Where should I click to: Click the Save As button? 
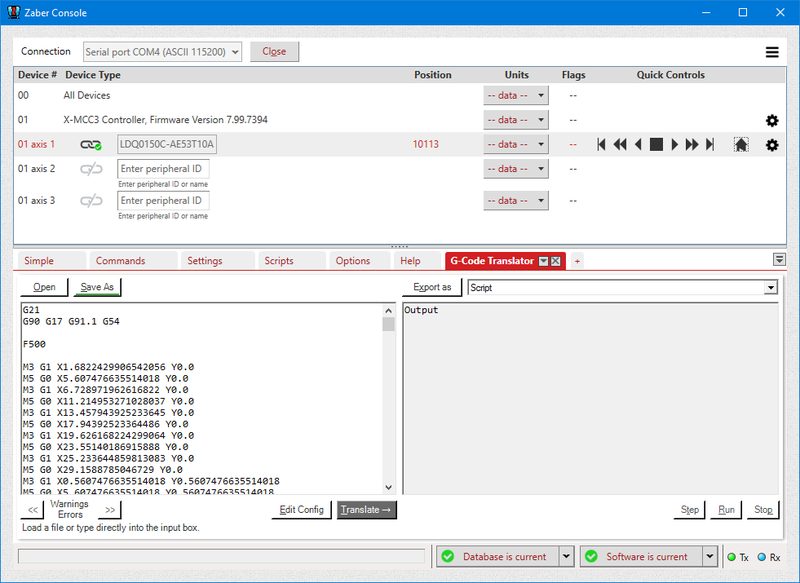click(x=97, y=287)
